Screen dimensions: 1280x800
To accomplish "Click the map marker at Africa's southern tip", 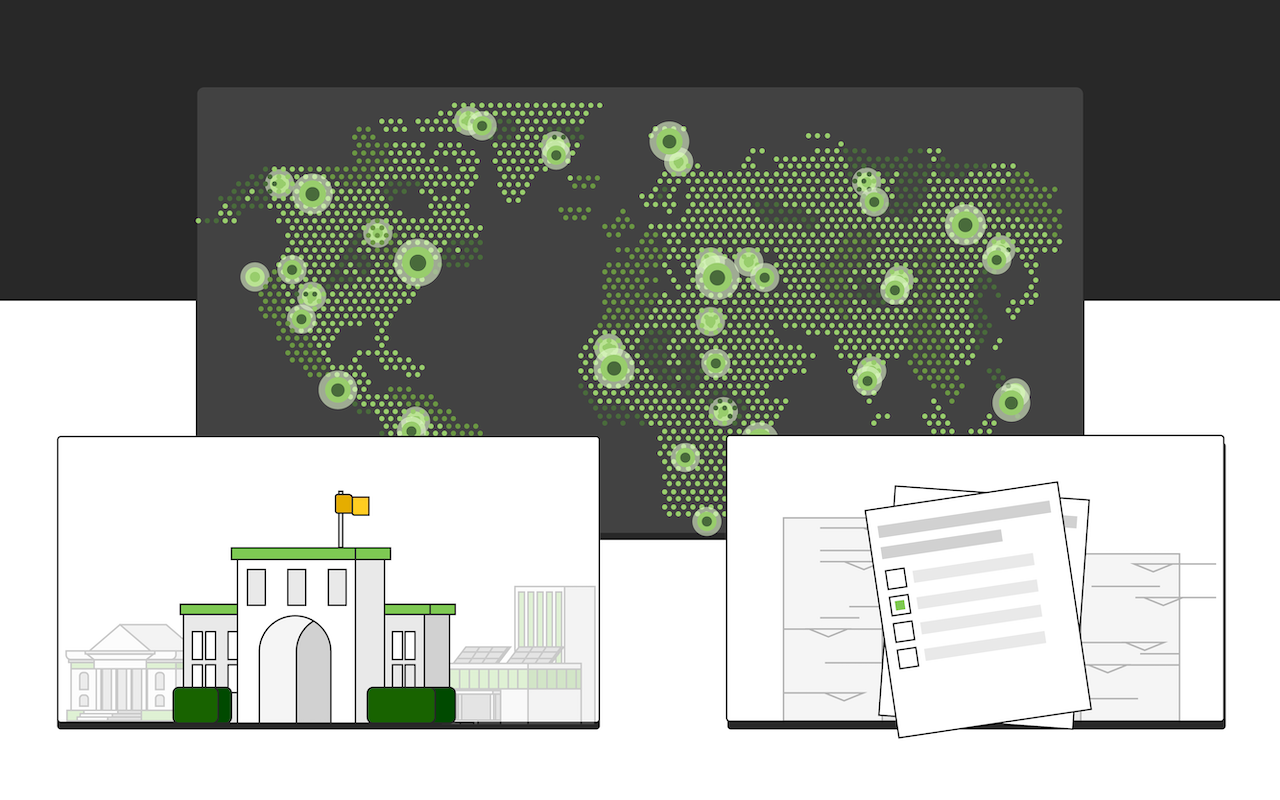I will [707, 520].
